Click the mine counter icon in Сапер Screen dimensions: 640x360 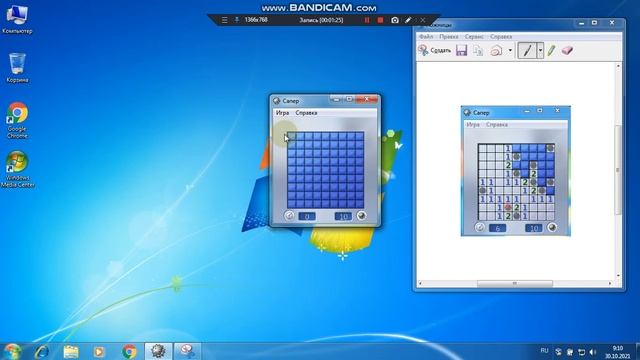coord(361,216)
